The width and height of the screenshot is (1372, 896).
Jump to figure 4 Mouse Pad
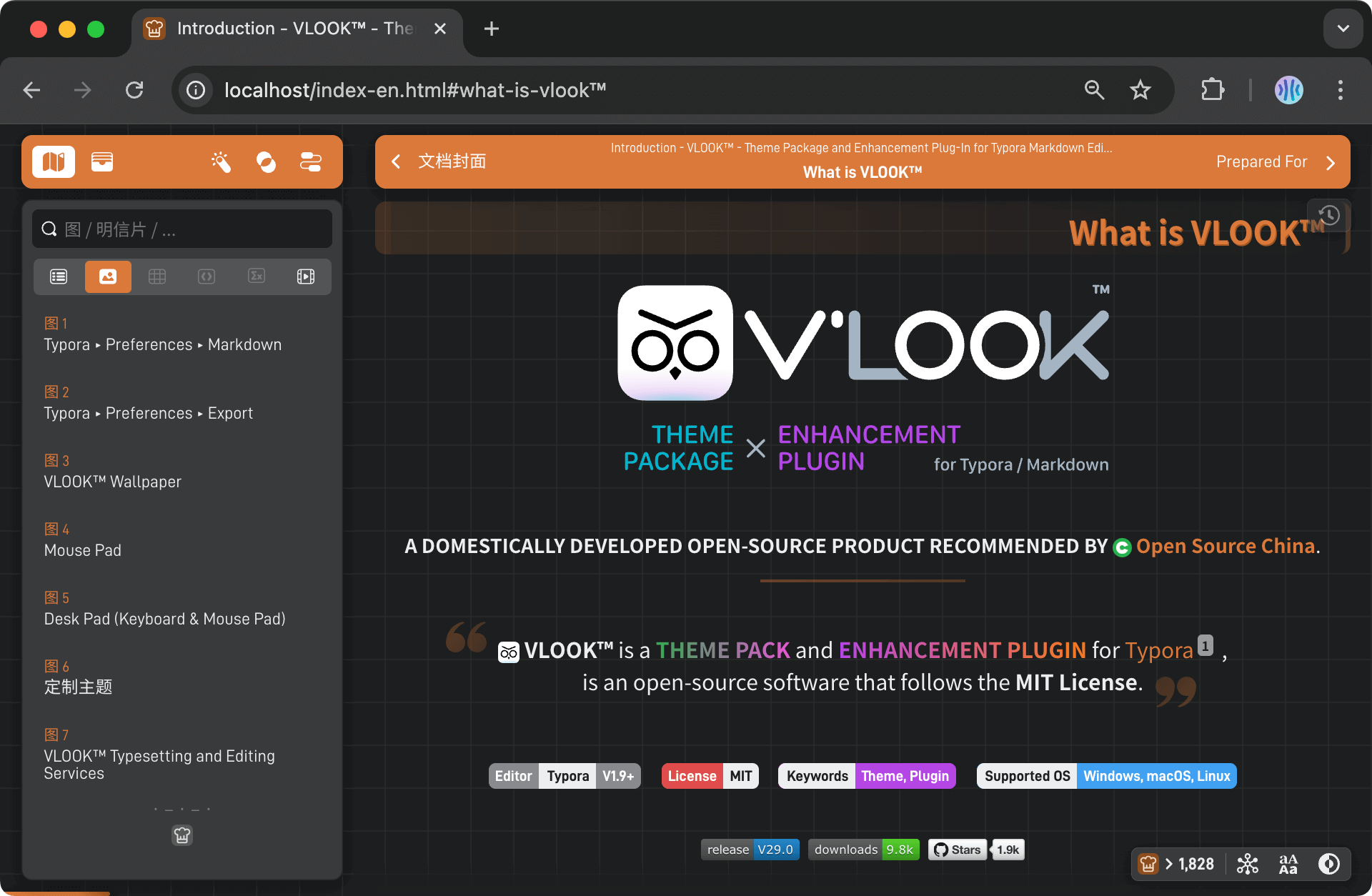coord(83,540)
